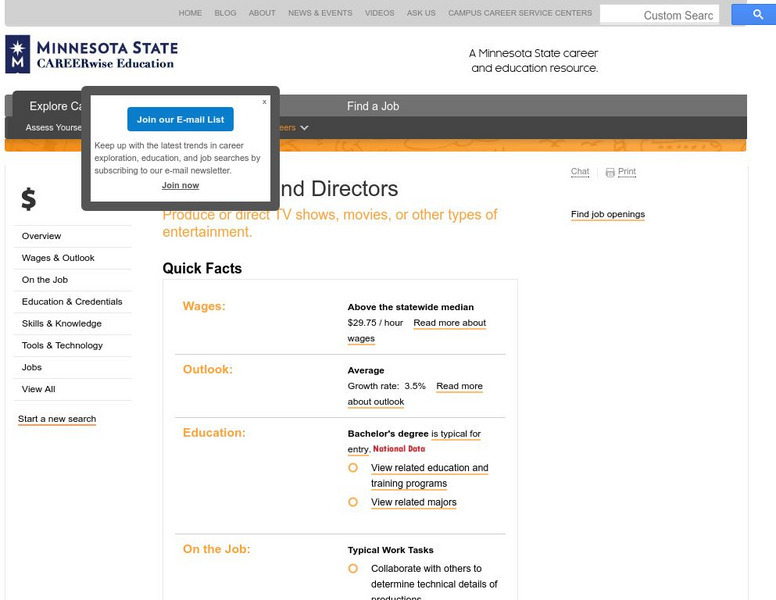Click the Quick Facts heading
Screen dimensions: 776x600
tap(202, 268)
